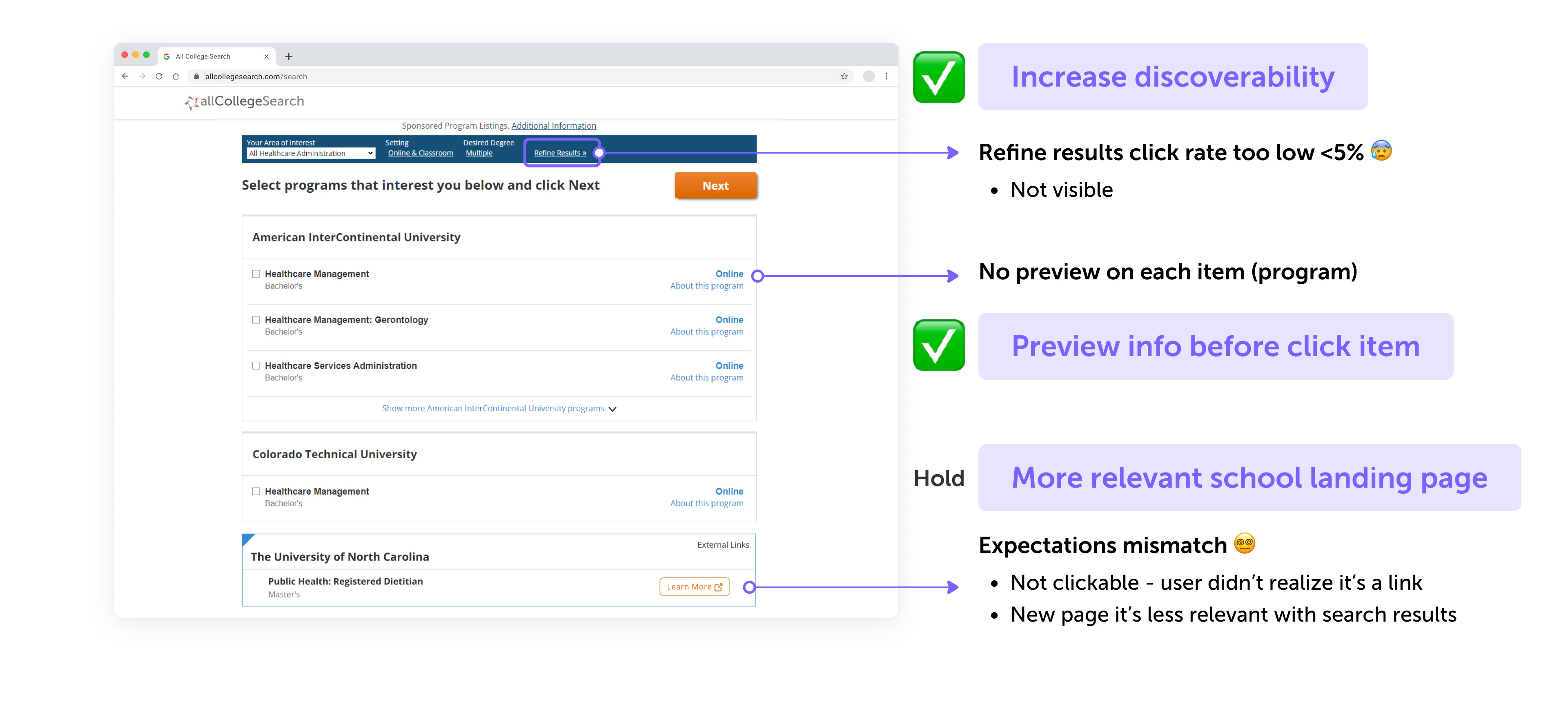
Task: Check Healthcare Services Administration program
Action: 256,366
